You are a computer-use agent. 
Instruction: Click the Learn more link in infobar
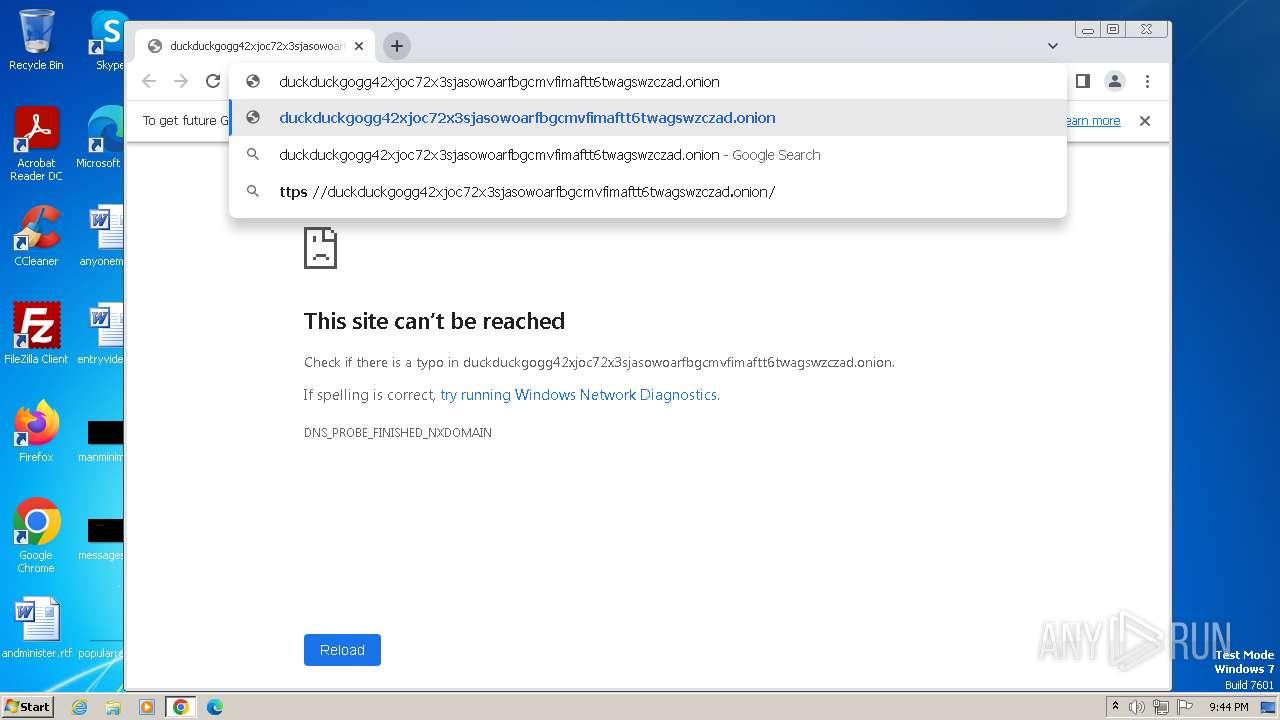pyautogui.click(x=1092, y=121)
